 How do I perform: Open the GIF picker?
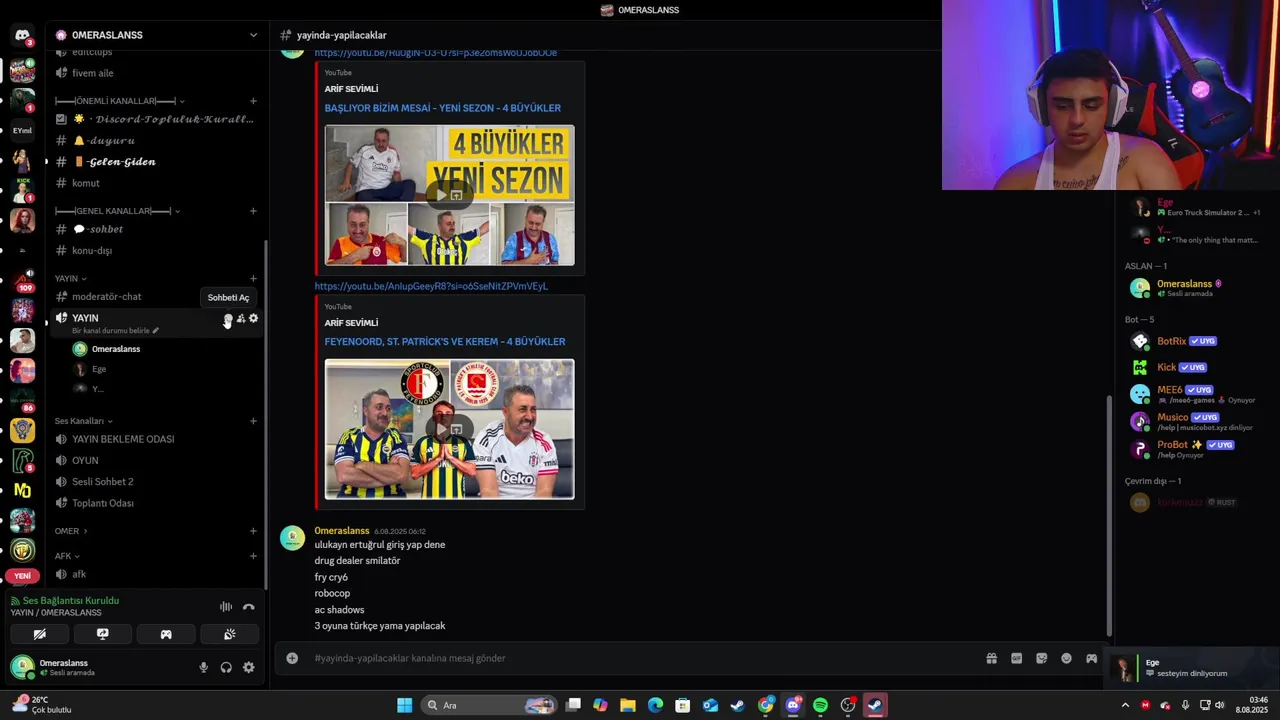click(1016, 658)
